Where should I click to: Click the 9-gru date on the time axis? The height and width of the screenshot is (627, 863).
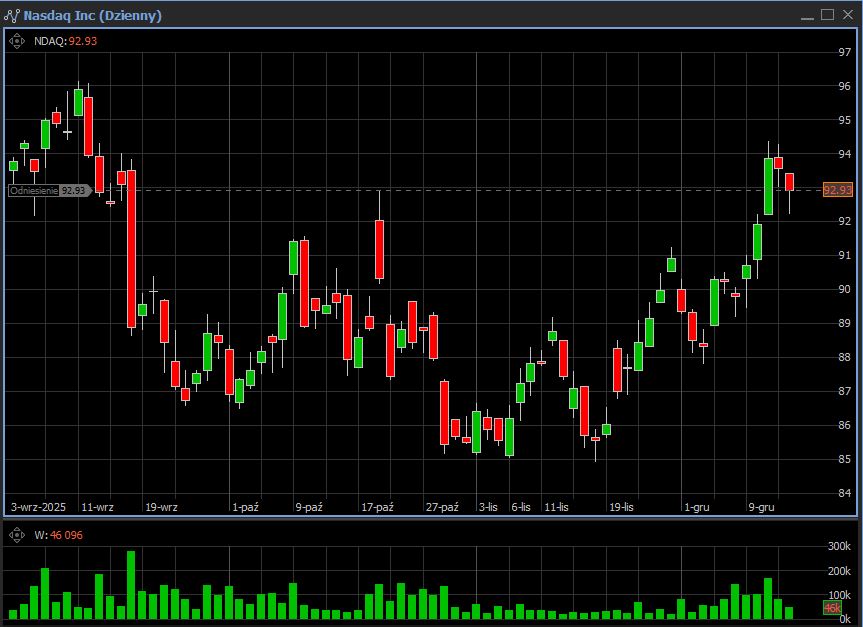[761, 507]
